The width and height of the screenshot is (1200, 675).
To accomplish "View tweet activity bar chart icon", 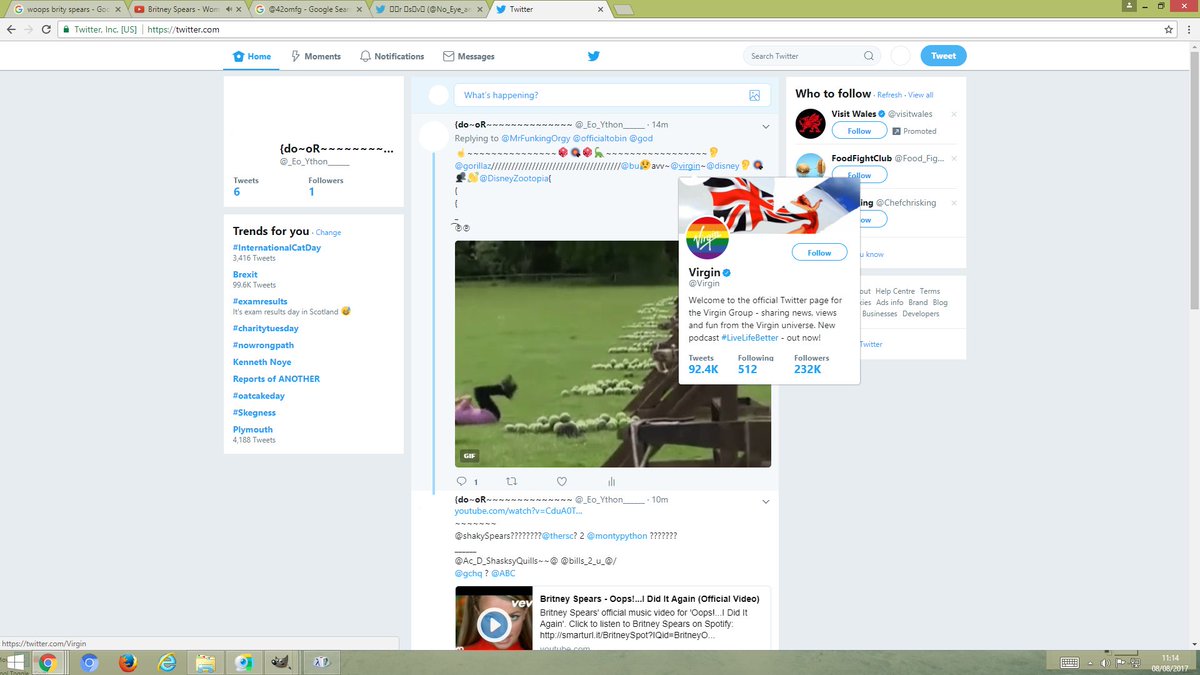I will click(611, 481).
